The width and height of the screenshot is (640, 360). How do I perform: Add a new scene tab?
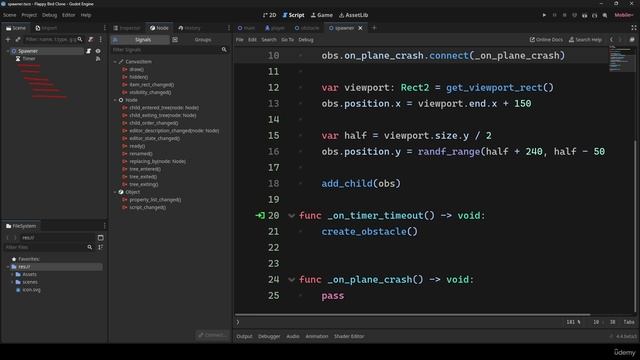[x=374, y=28]
